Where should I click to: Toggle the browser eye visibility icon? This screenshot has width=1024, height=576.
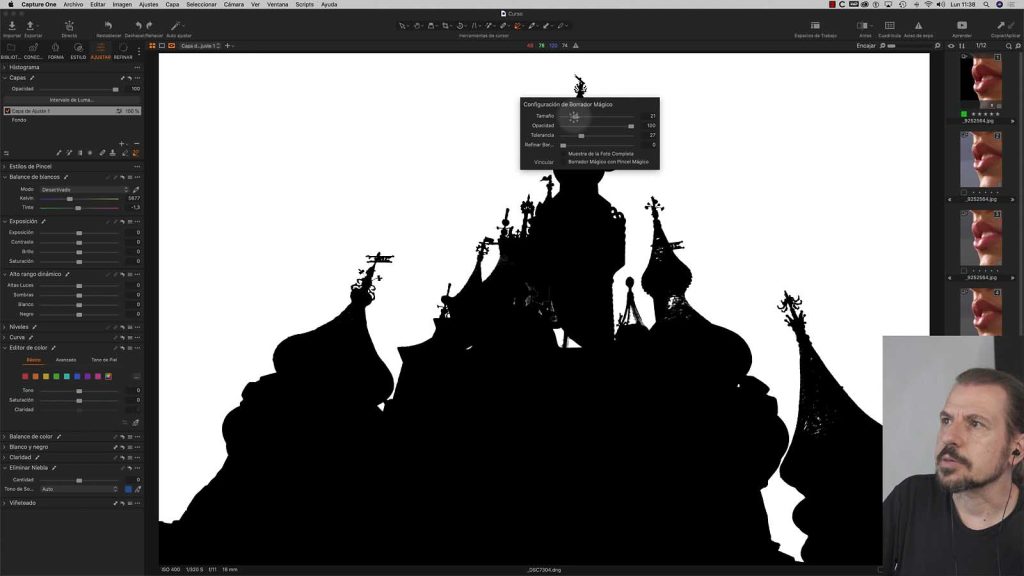[x=951, y=46]
